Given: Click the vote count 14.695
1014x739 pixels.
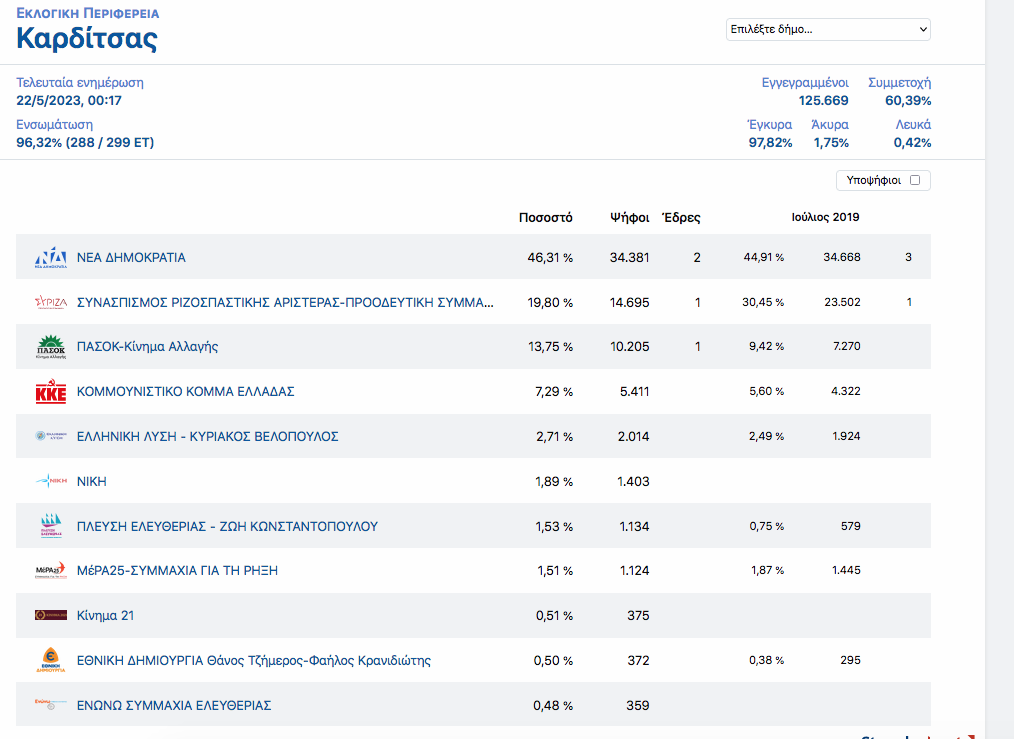Looking at the screenshot, I should tap(629, 302).
